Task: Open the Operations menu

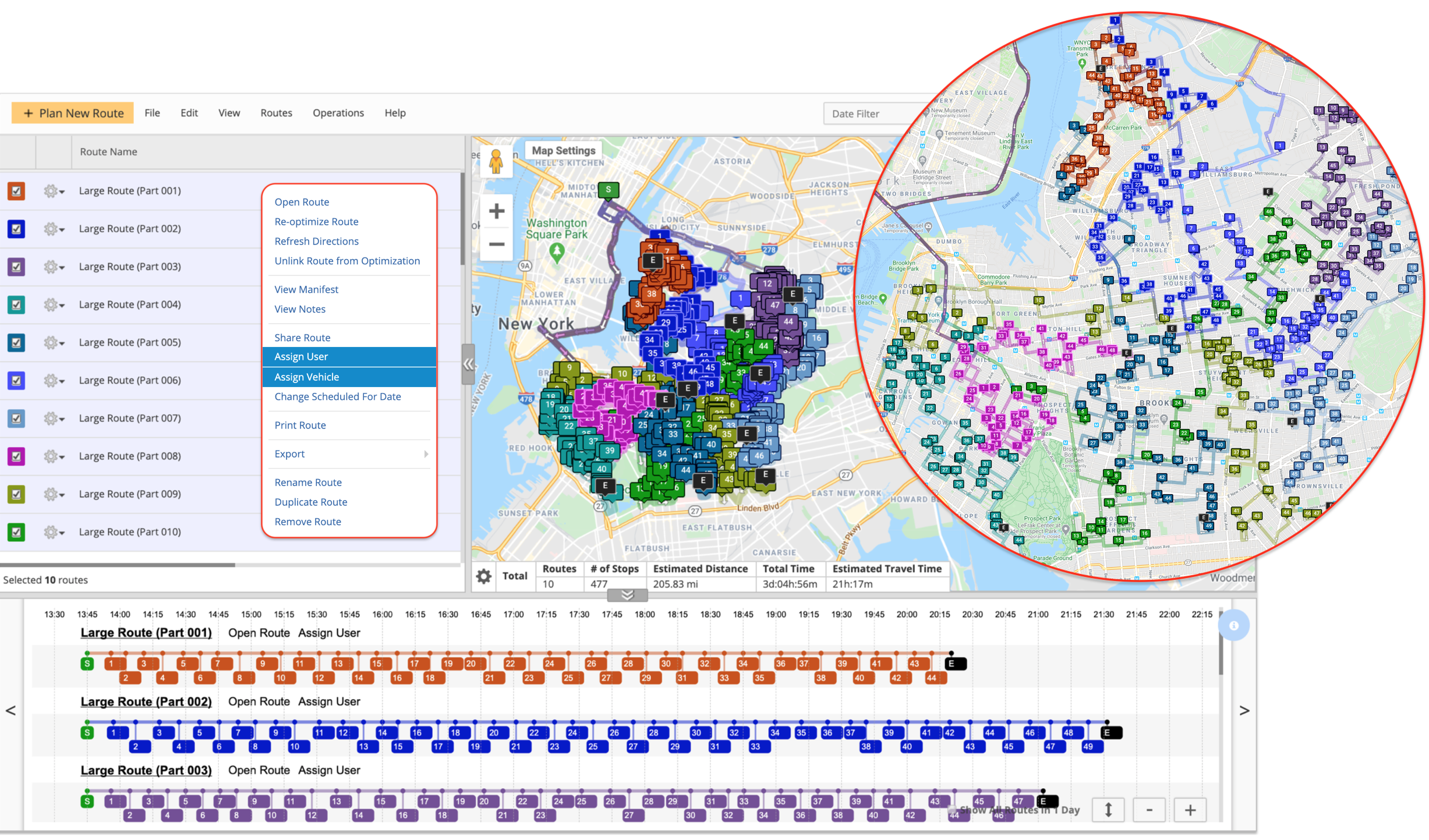Action: pyautogui.click(x=338, y=113)
